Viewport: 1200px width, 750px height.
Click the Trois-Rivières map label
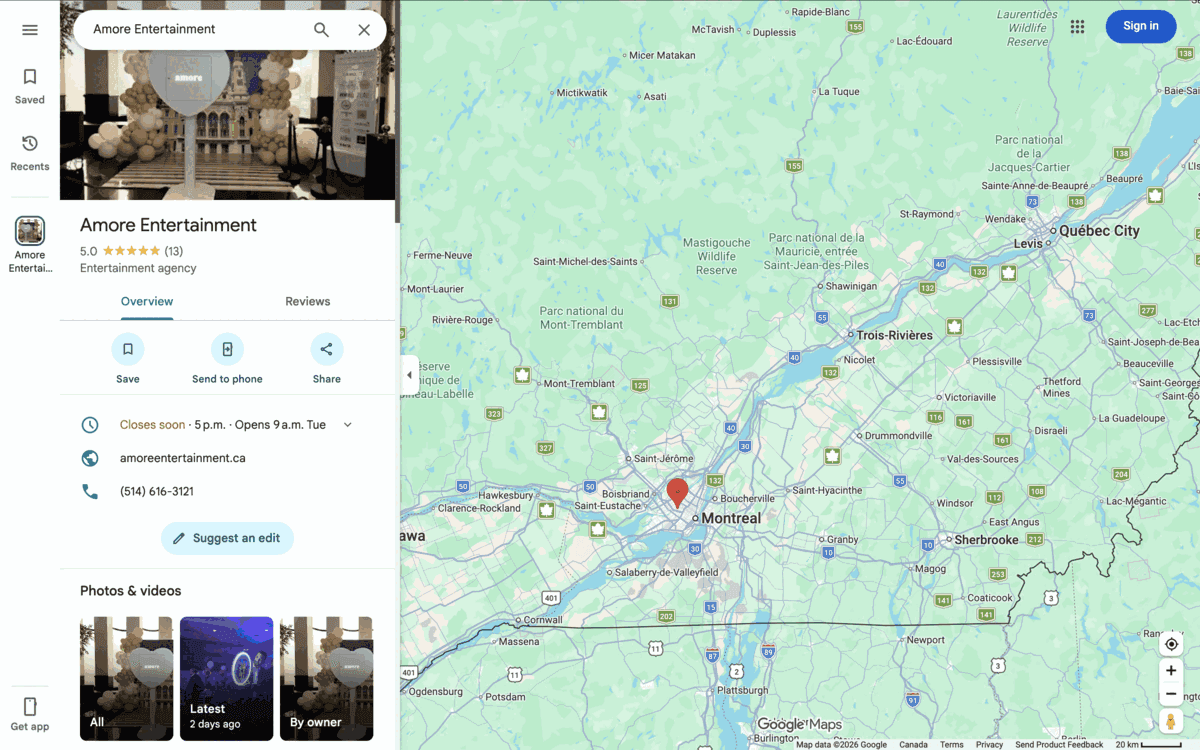point(895,335)
